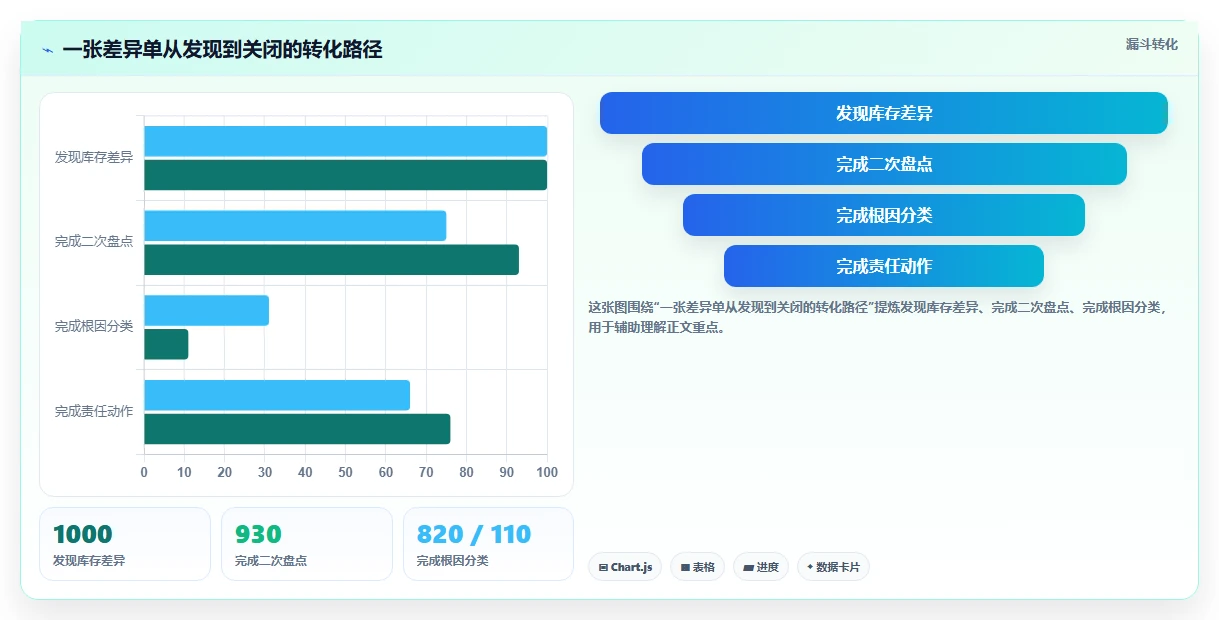Click the 完成根因分类 chart axis label
1219x620 pixels.
coord(94,327)
